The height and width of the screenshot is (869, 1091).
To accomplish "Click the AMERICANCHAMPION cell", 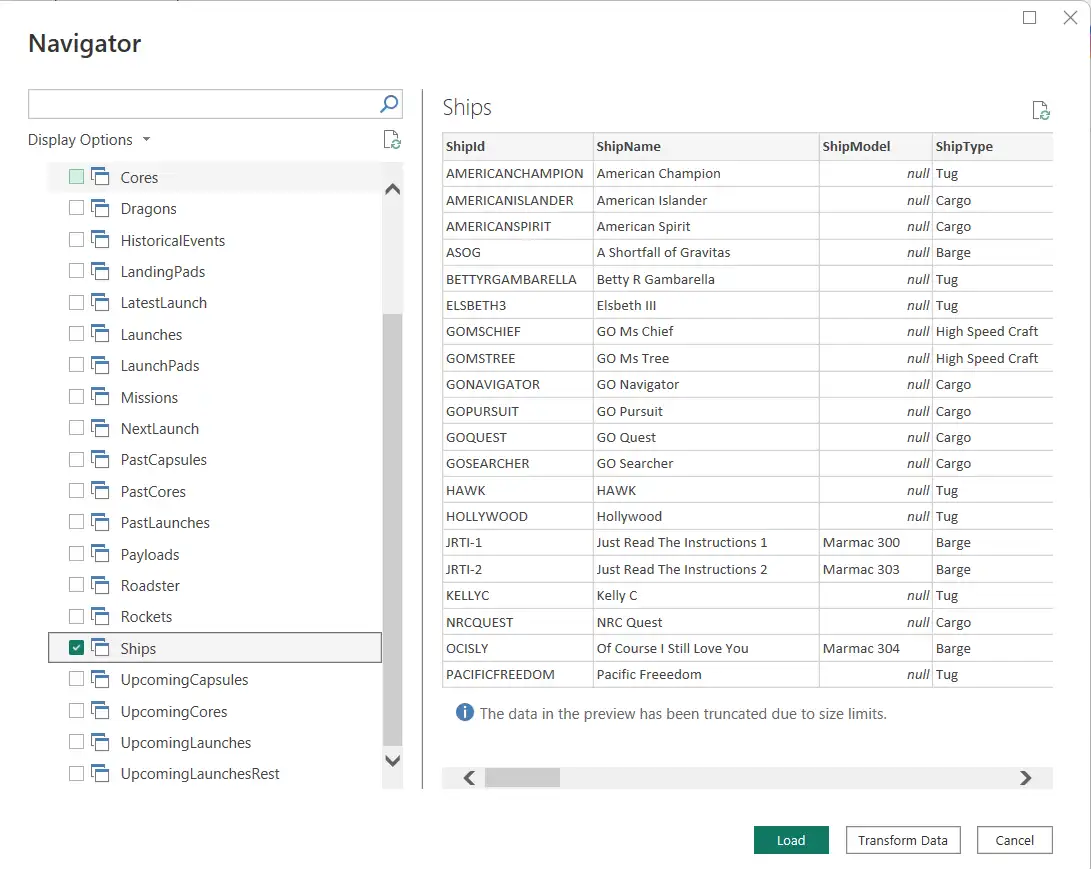I will [518, 173].
